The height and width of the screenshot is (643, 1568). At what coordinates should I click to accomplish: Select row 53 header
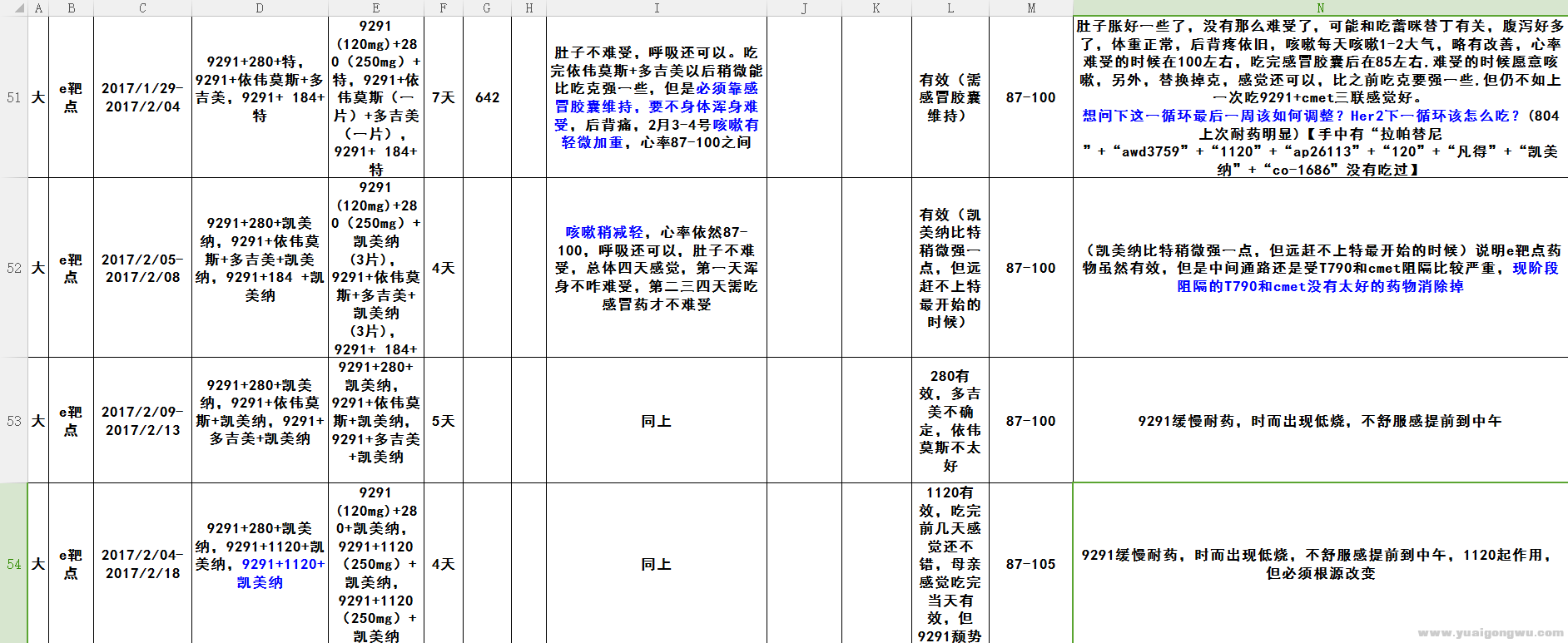coord(14,421)
